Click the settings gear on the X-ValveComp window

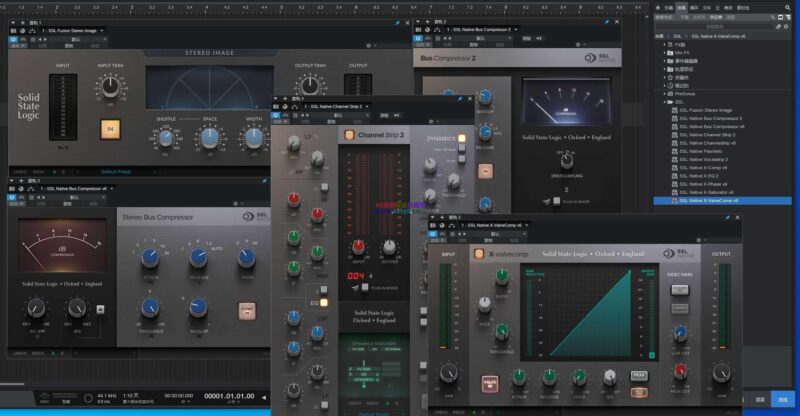click(x=698, y=240)
